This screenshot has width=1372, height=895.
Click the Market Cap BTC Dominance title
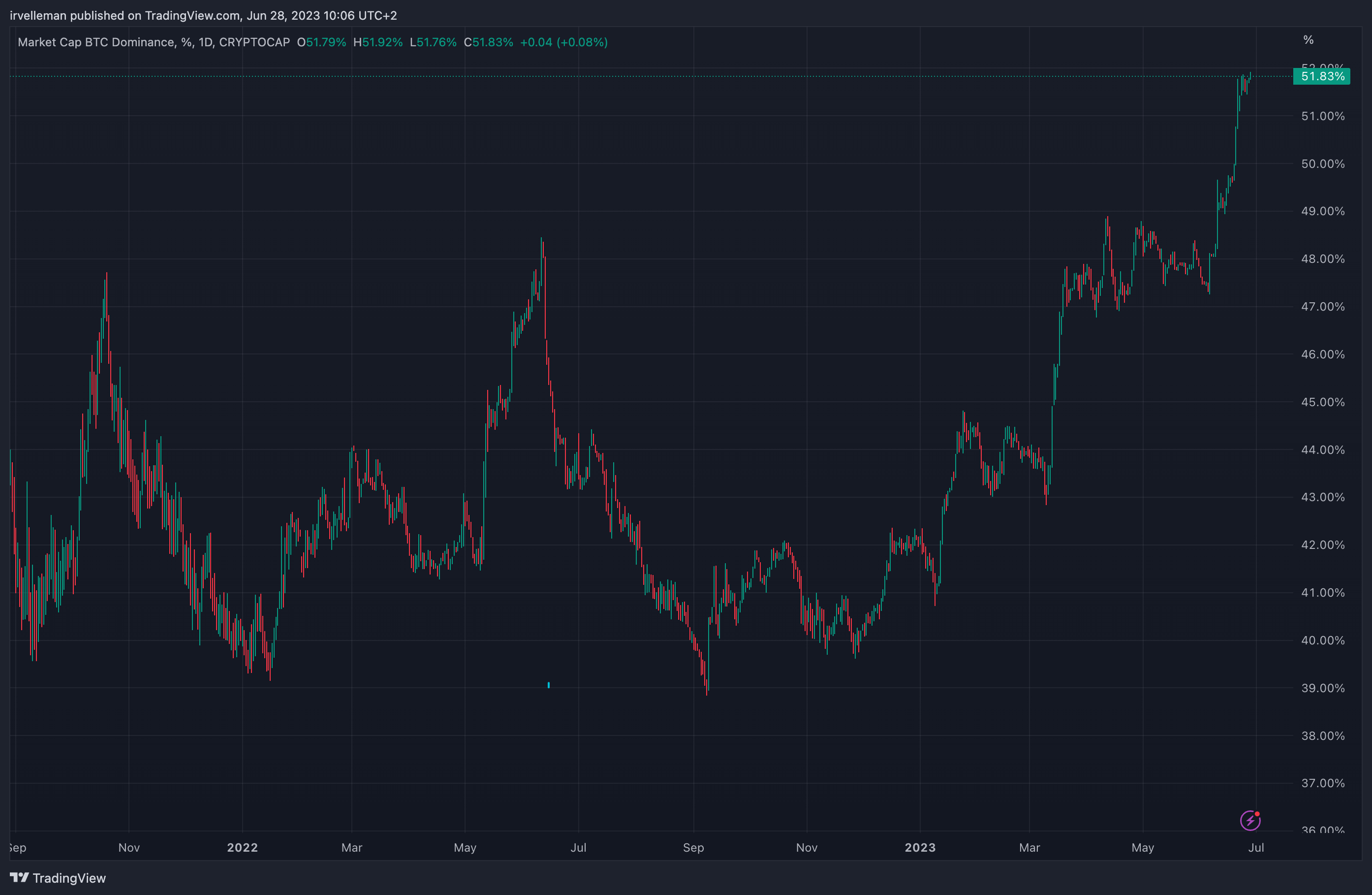click(154, 42)
